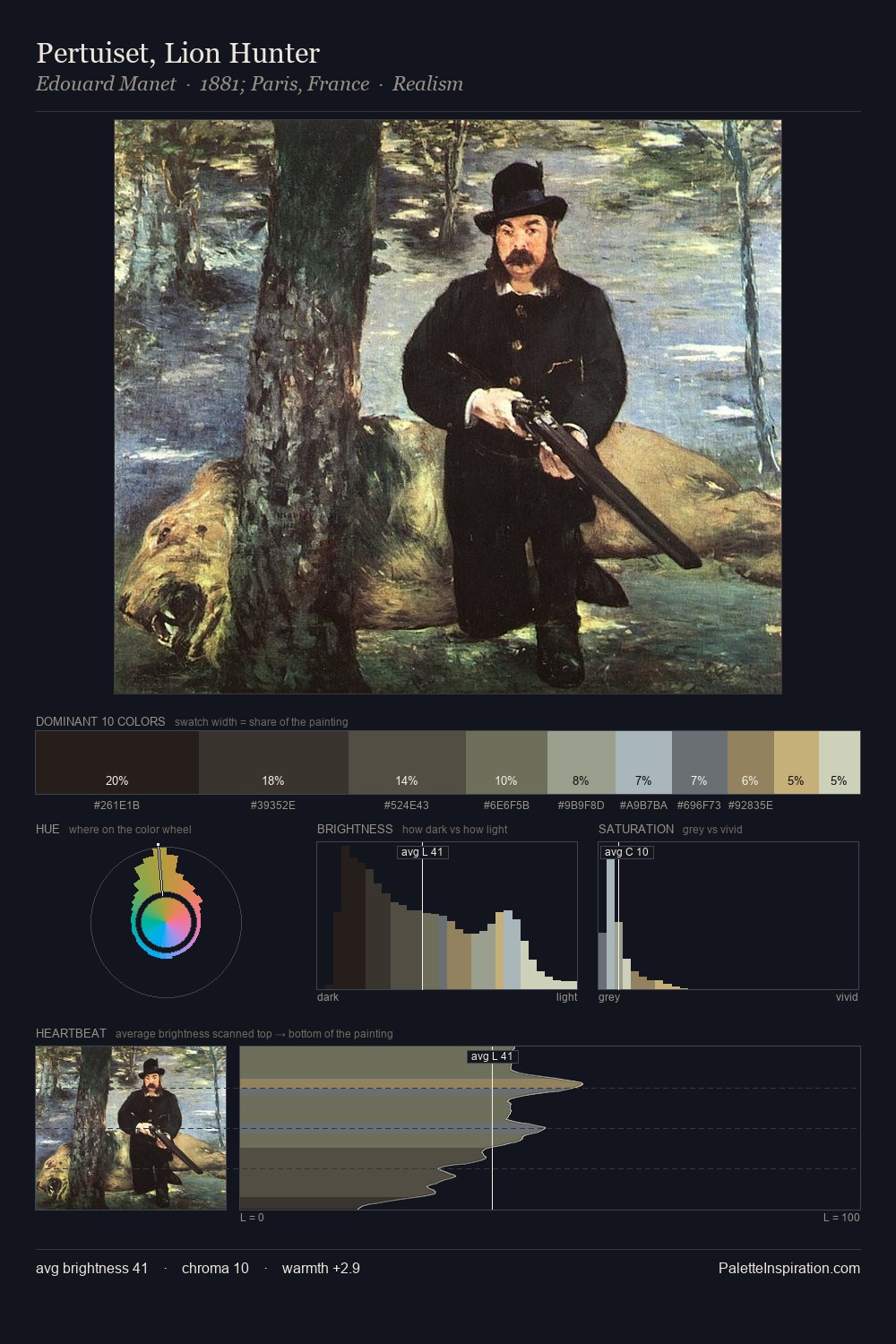The image size is (896, 1344).
Task: Open the main Pertuiset painting image
Action: click(x=448, y=407)
